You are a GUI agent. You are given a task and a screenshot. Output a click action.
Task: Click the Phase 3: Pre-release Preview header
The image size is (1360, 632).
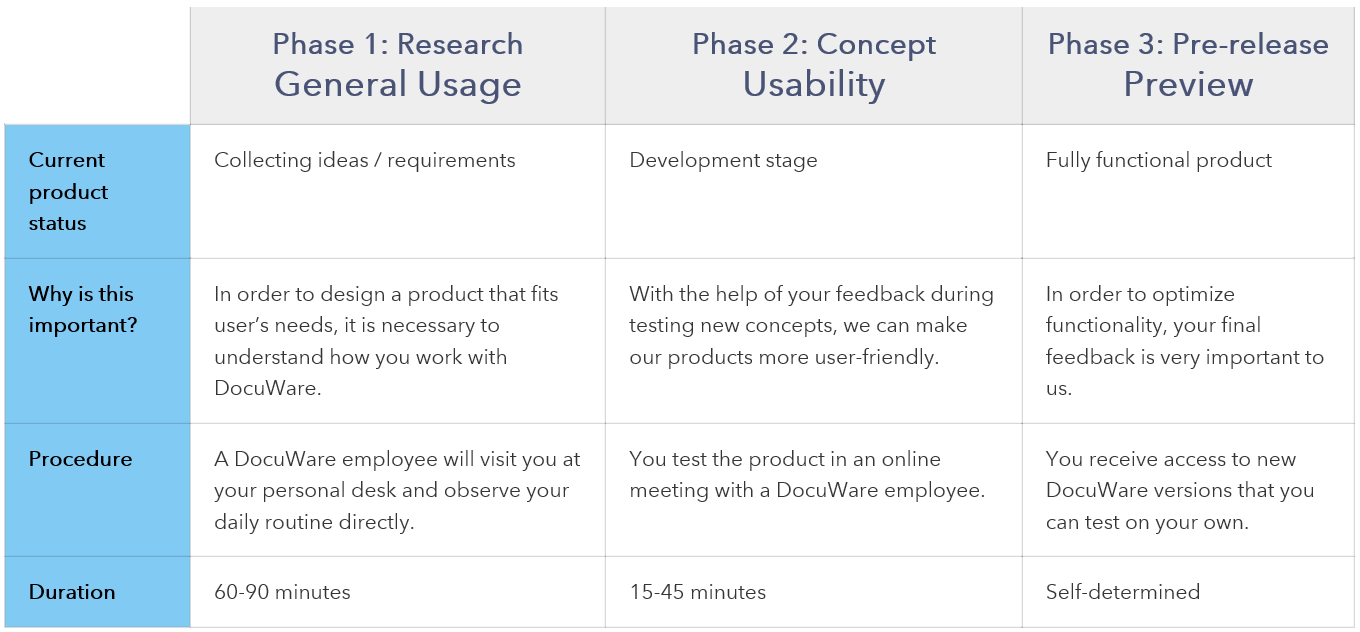(1188, 65)
